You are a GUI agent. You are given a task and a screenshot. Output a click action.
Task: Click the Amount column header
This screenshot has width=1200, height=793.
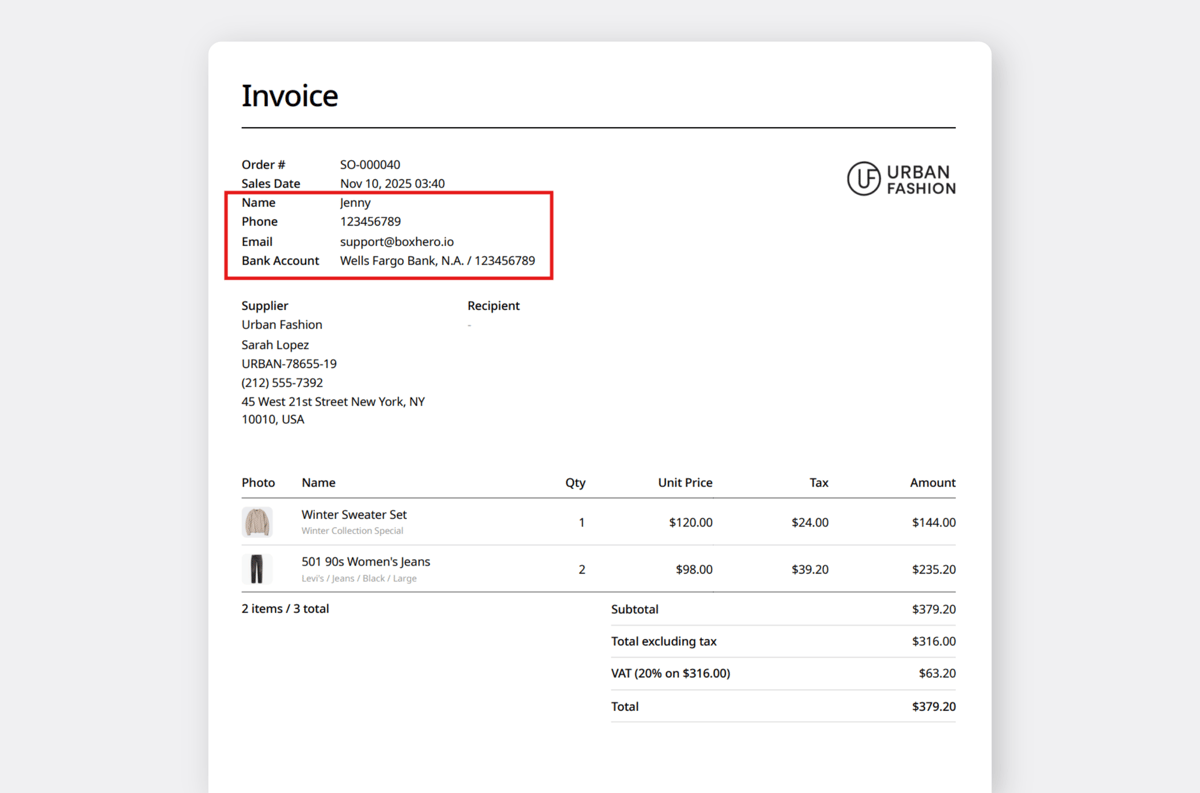[x=932, y=482]
